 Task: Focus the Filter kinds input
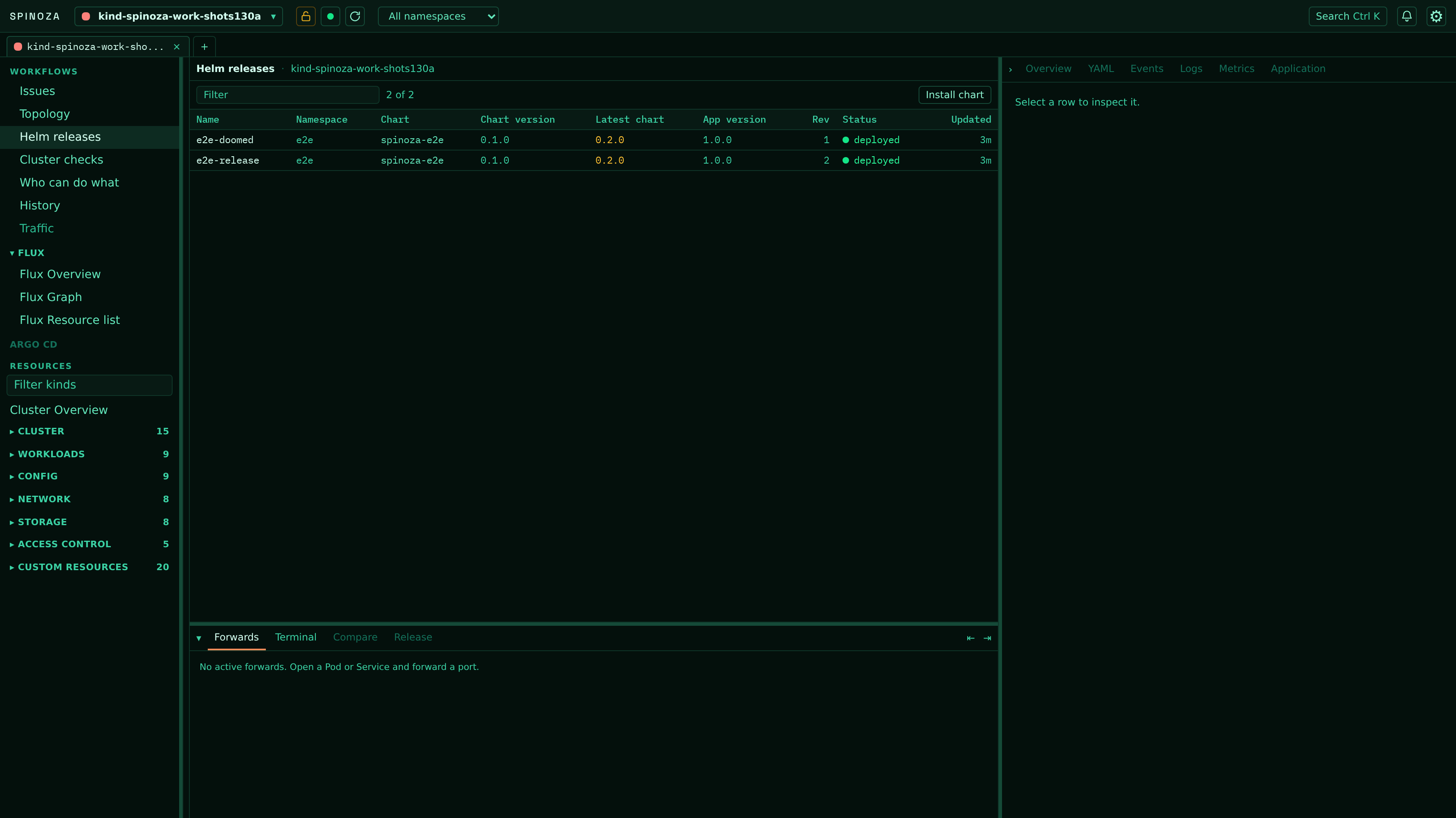89,385
